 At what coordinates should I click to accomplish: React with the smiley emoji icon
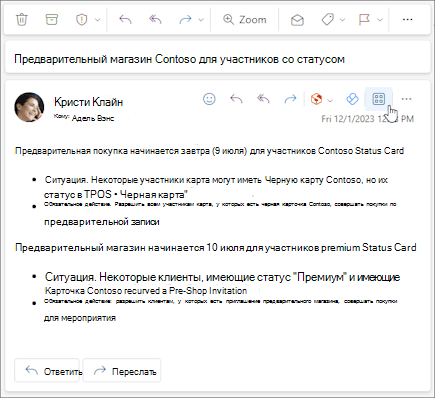tap(209, 99)
